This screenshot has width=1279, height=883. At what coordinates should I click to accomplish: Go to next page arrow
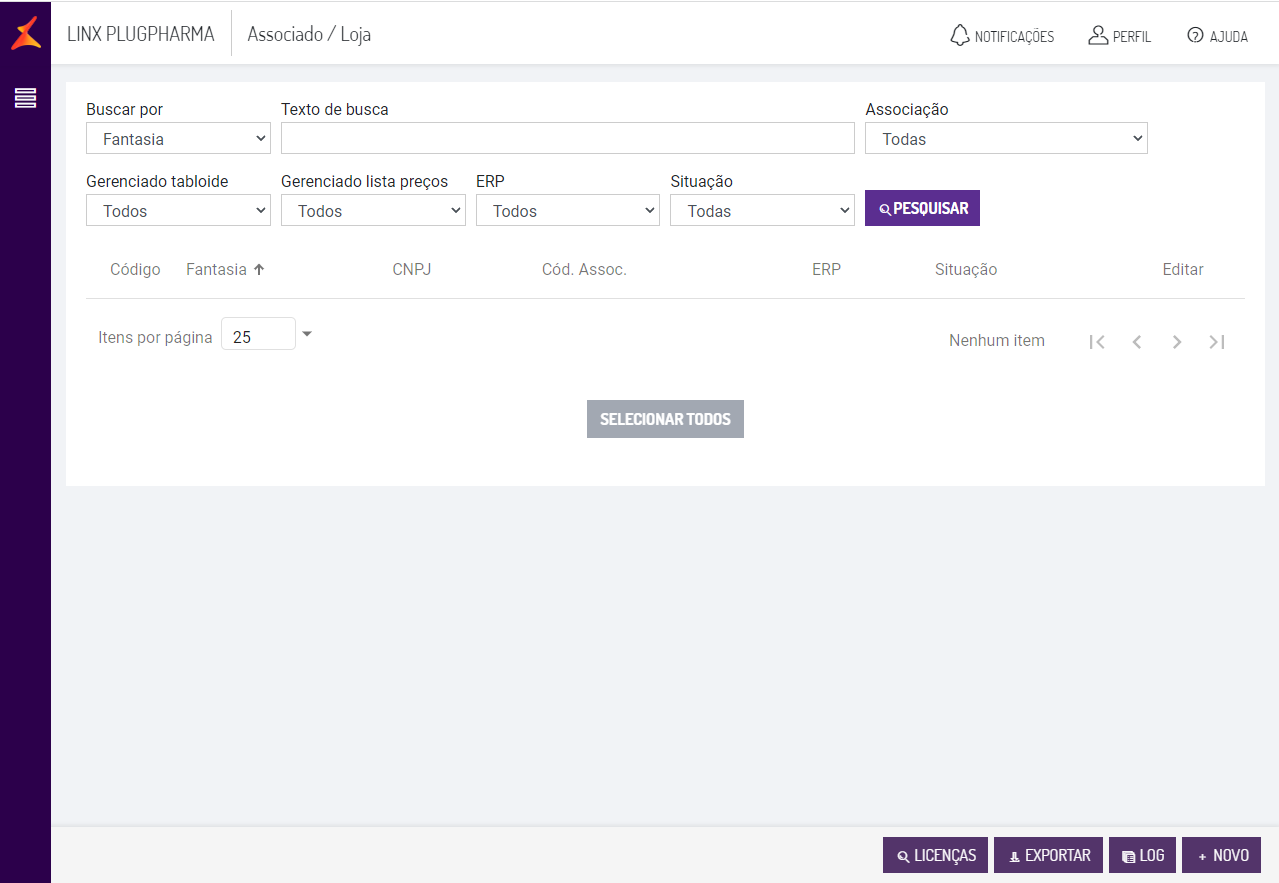click(x=1177, y=342)
